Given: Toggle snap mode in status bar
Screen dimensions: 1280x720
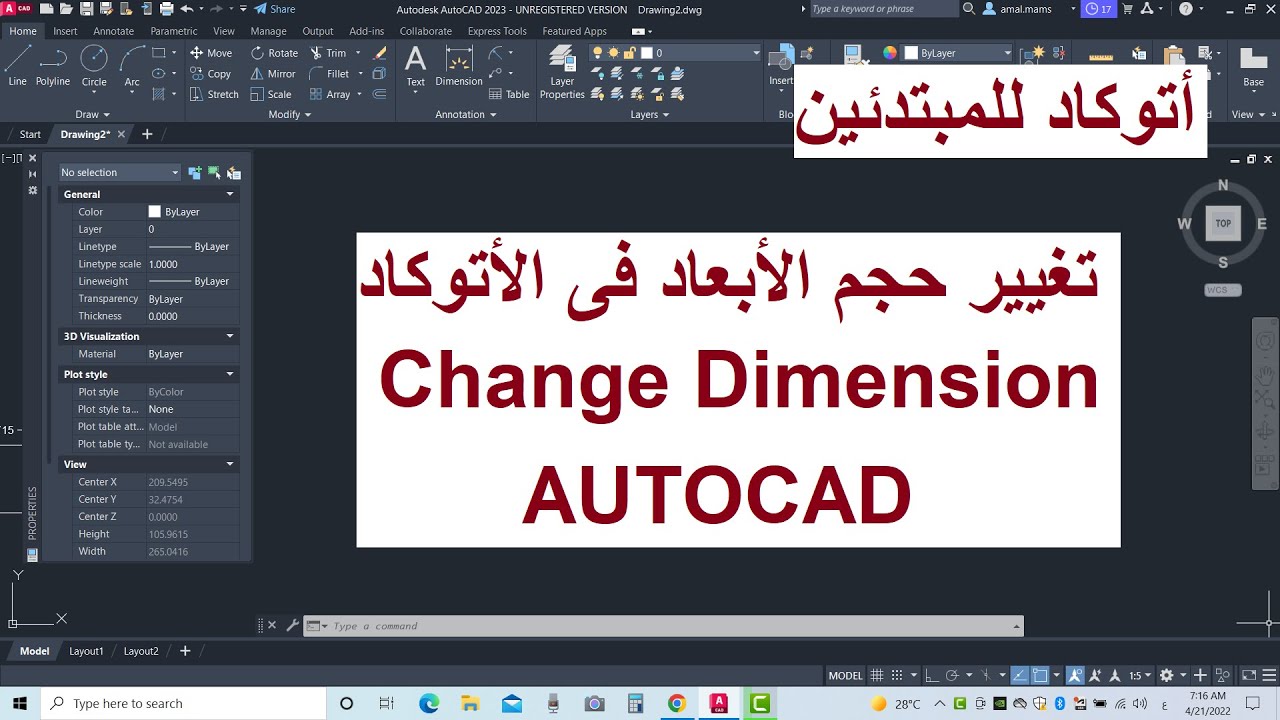Looking at the screenshot, I should point(897,676).
